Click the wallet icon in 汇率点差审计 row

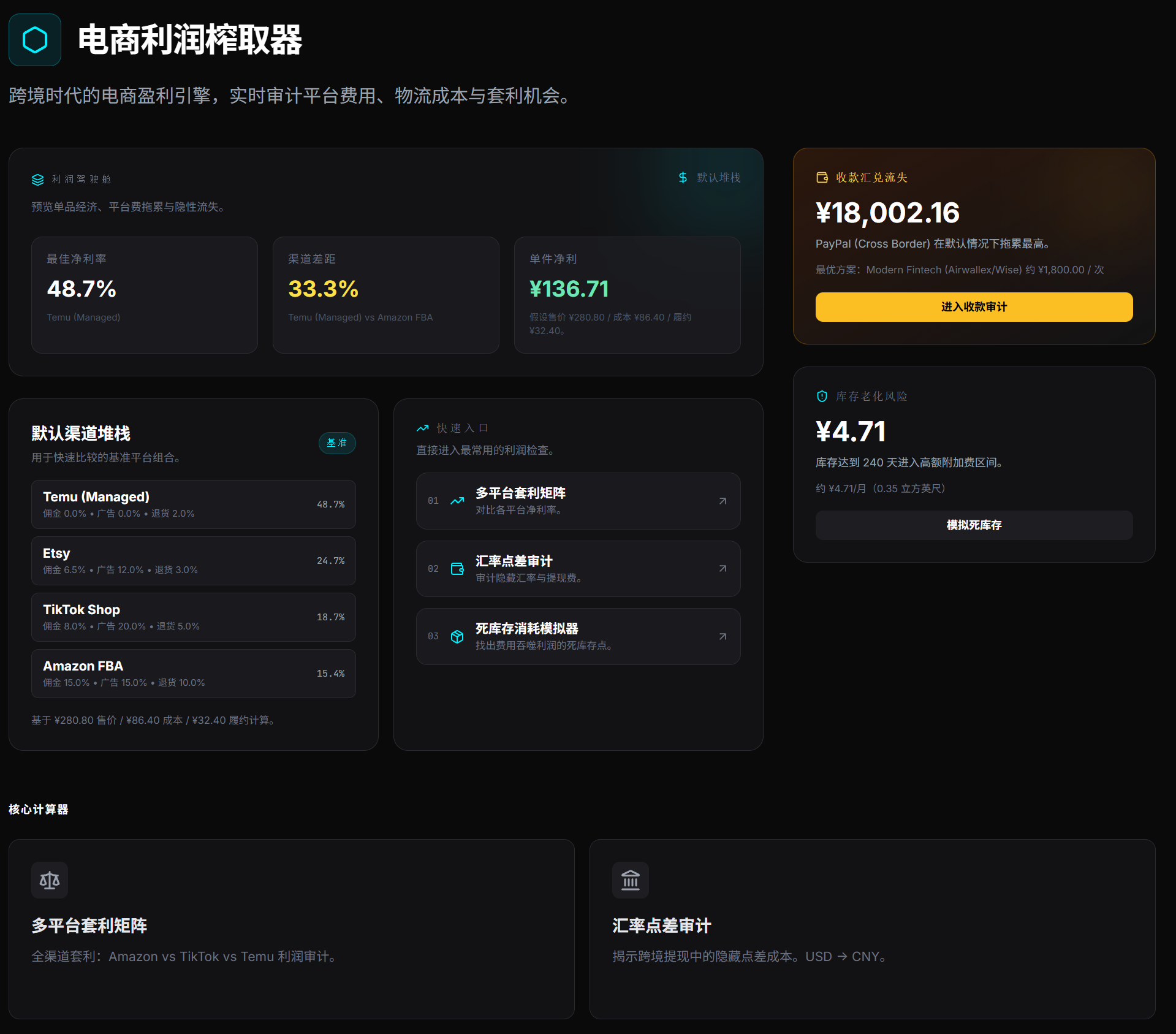(457, 569)
